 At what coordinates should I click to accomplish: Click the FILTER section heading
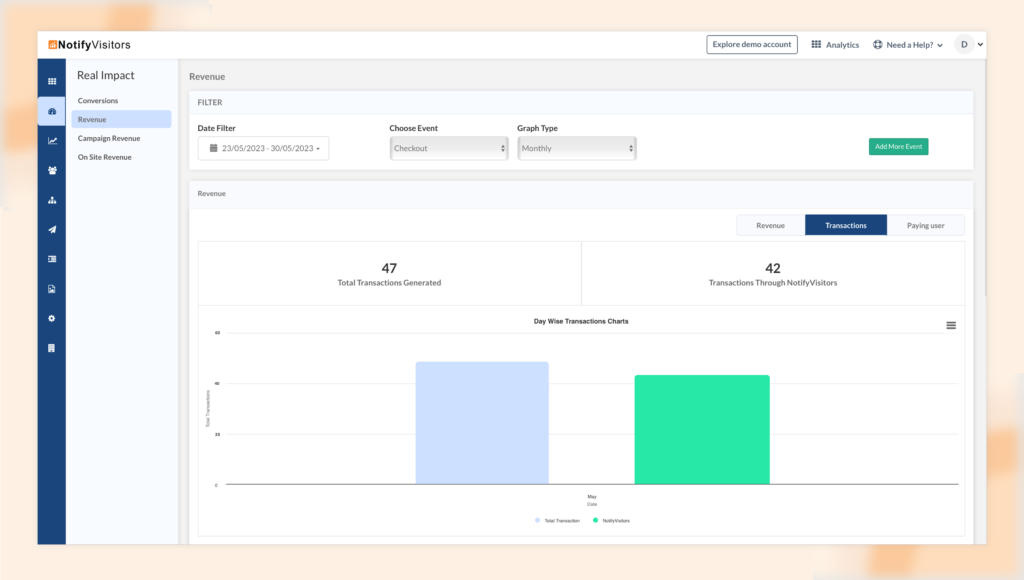coord(210,103)
